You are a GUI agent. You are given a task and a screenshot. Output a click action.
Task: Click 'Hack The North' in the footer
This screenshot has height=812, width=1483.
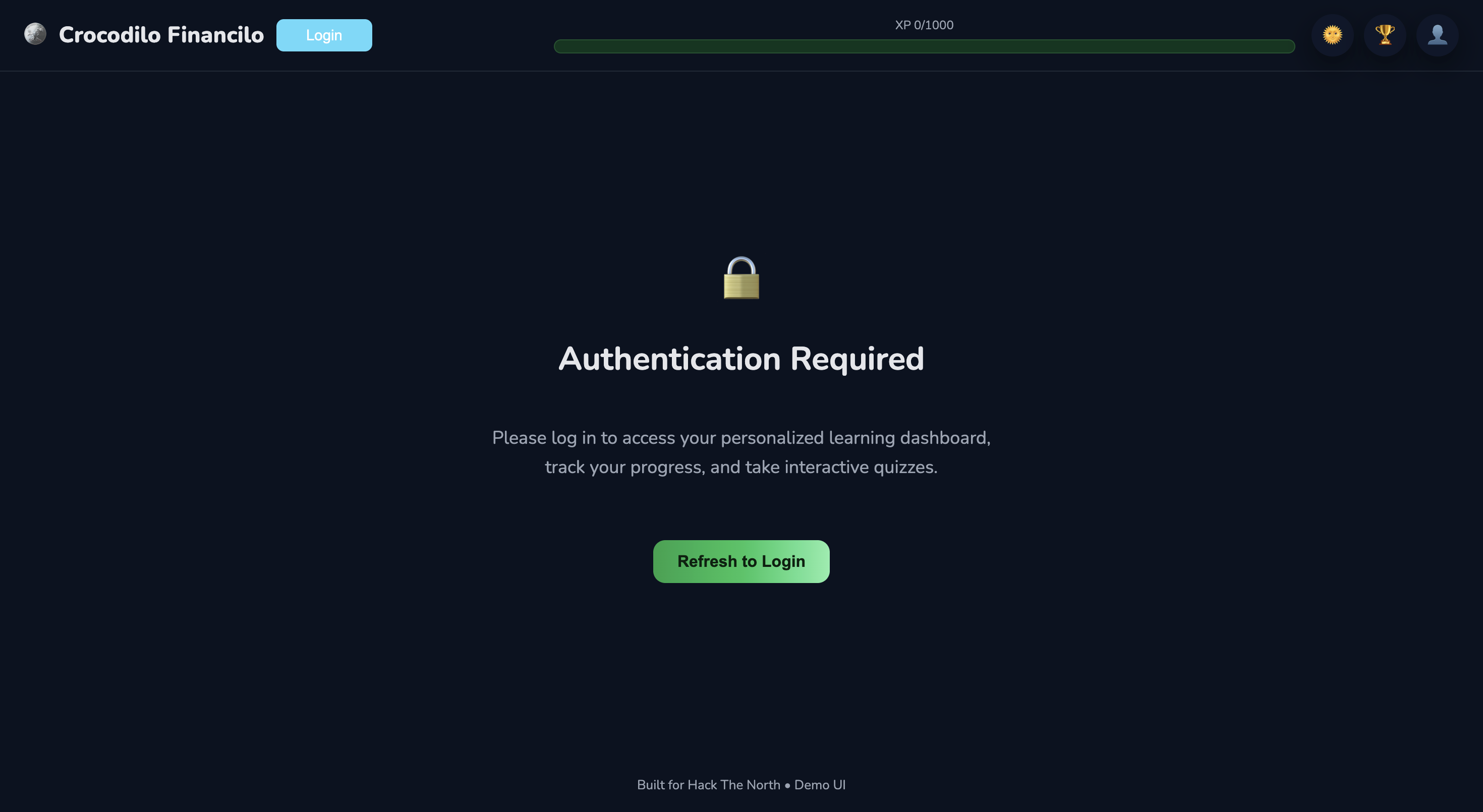pyautogui.click(x=734, y=785)
